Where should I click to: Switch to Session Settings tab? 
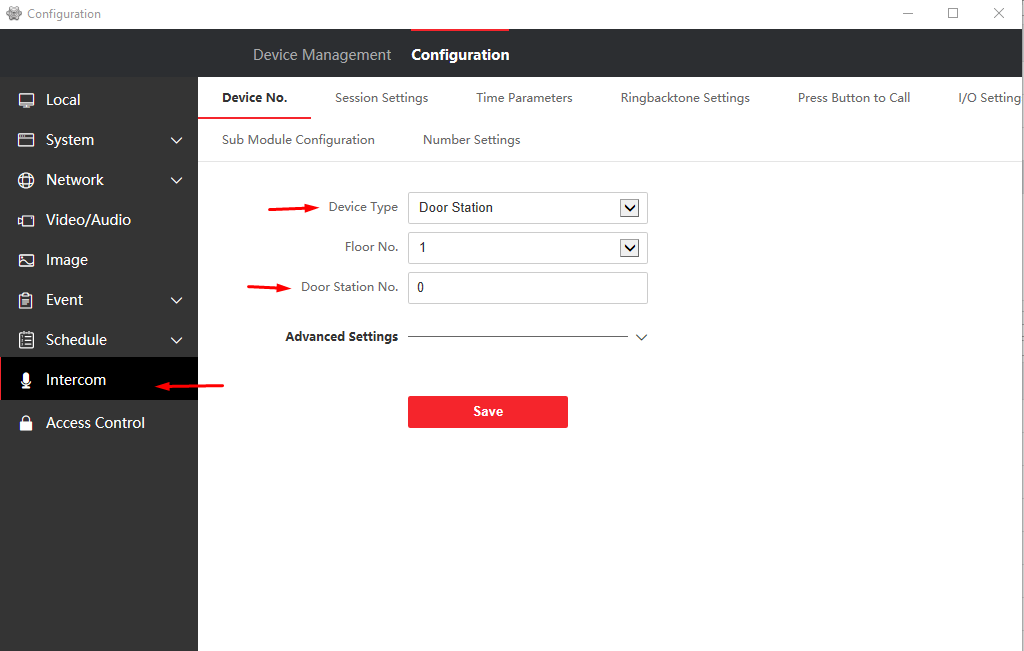click(381, 98)
